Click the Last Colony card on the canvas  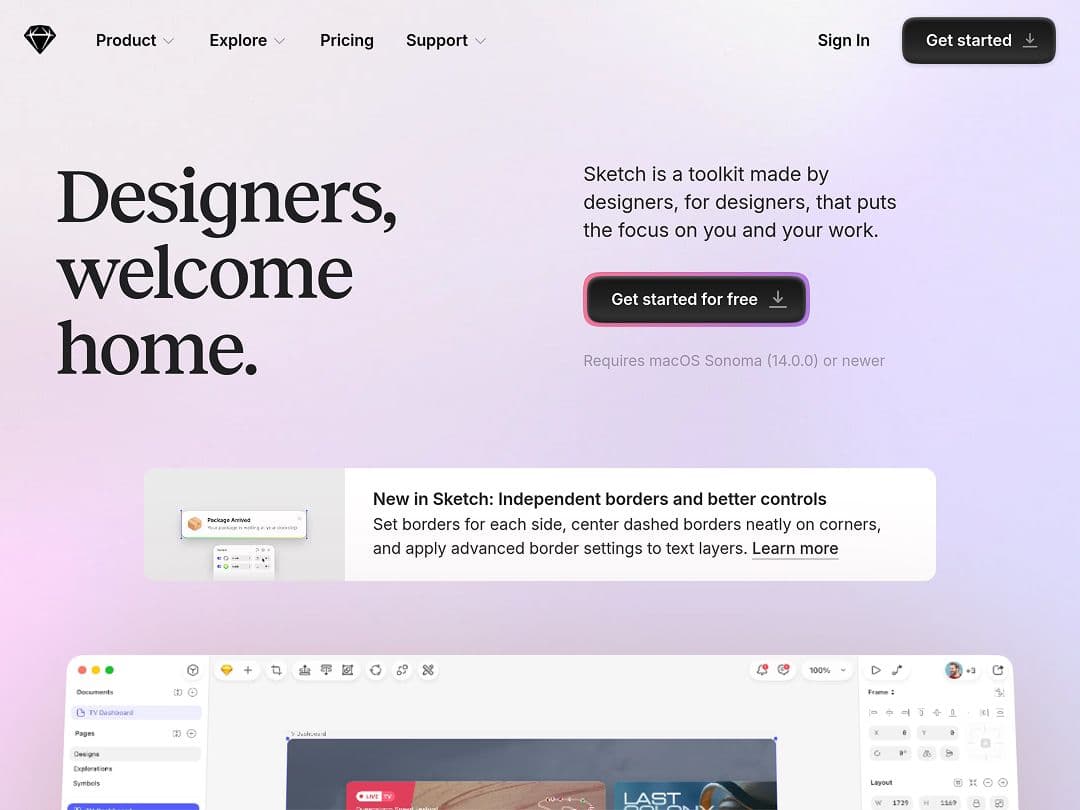click(x=695, y=796)
